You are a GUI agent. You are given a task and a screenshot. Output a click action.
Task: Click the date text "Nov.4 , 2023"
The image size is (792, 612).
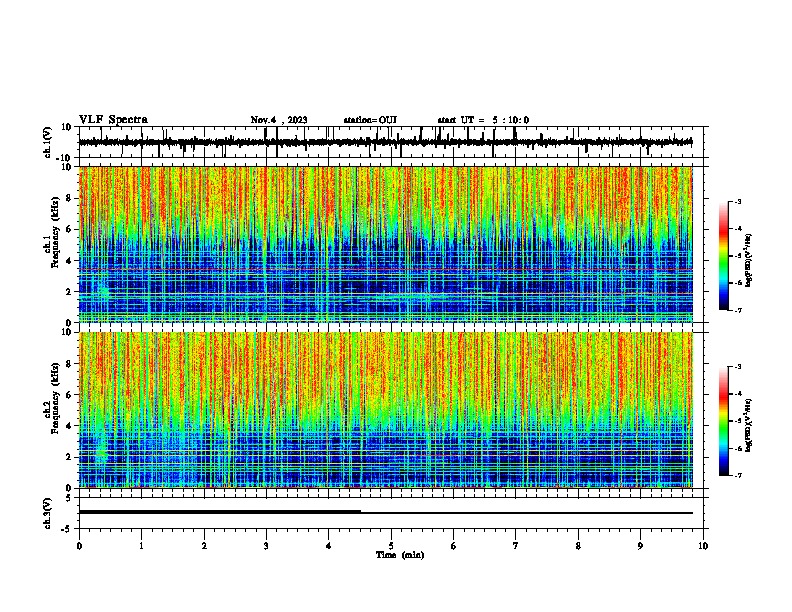pyautogui.click(x=279, y=120)
